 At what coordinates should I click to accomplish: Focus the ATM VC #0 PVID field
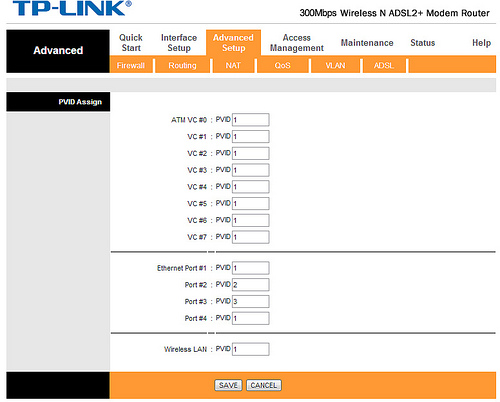(251, 120)
